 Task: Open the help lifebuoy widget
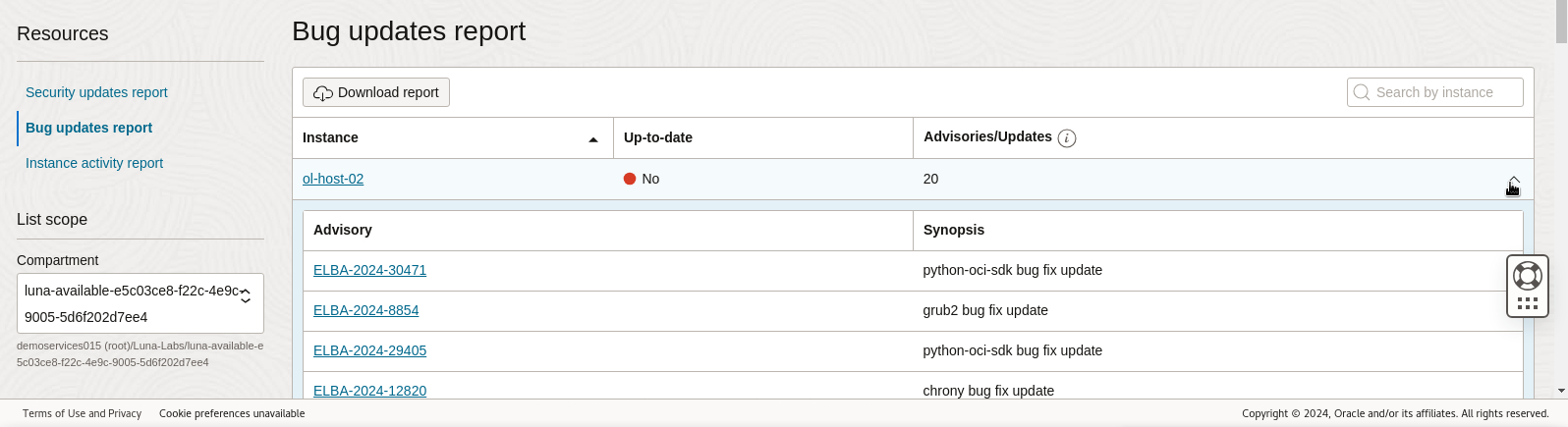1528,275
